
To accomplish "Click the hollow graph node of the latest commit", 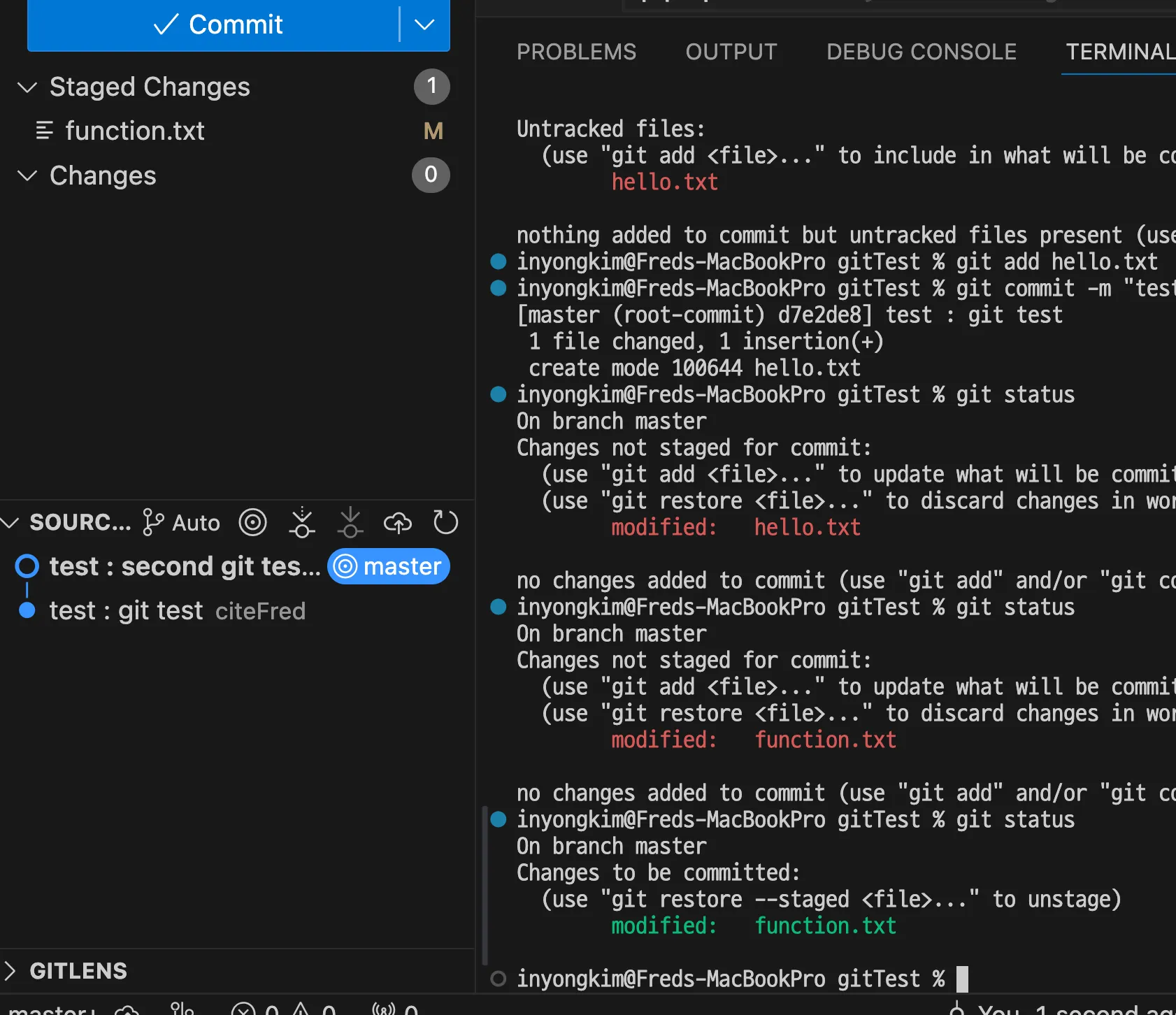I will click(27, 566).
